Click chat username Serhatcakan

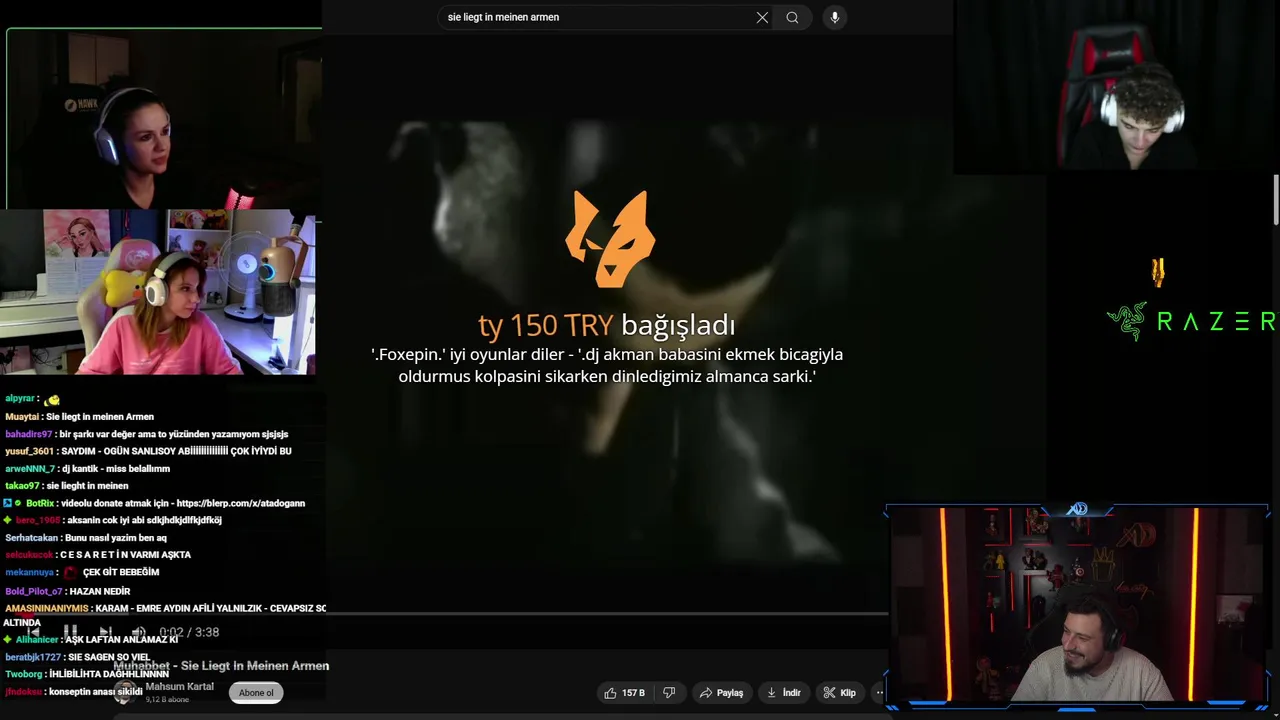click(x=31, y=538)
